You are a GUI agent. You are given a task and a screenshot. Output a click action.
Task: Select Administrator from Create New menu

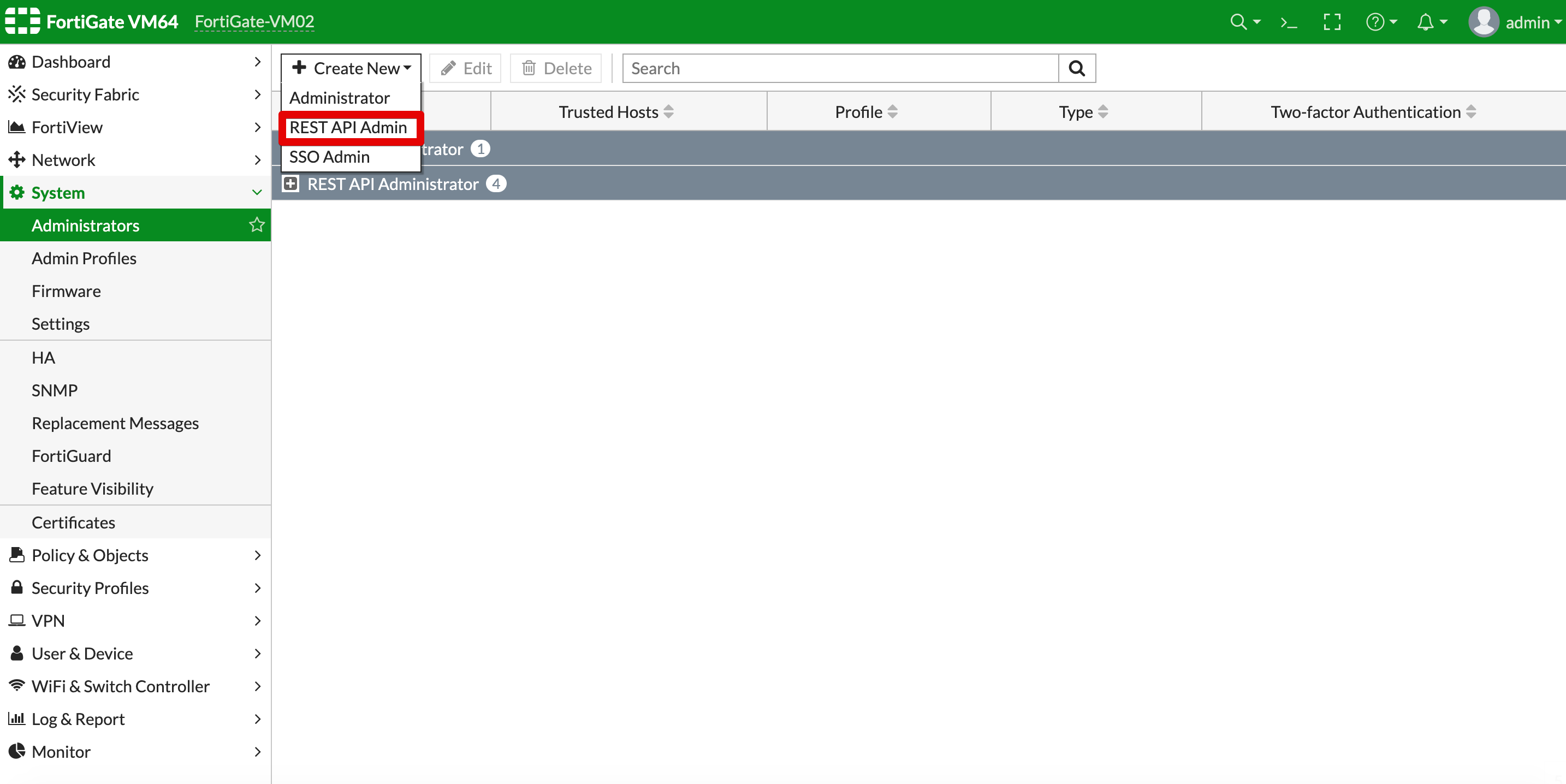click(339, 98)
